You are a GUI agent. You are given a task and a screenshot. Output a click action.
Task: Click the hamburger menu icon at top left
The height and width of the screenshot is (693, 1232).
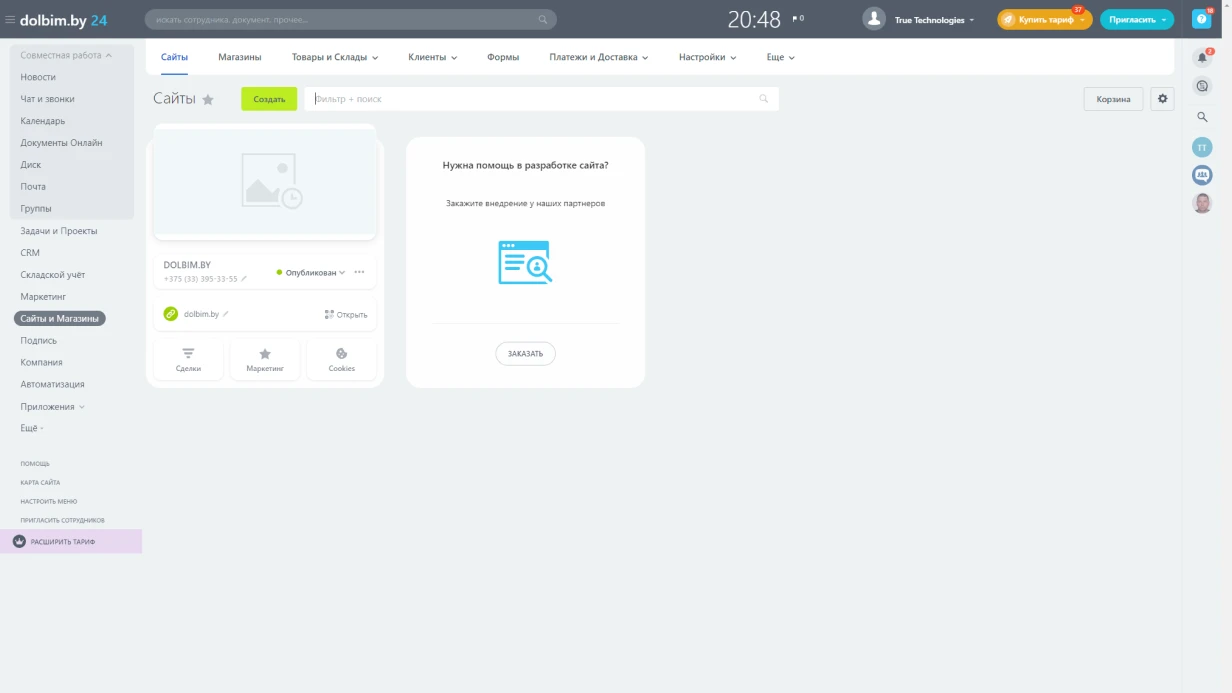coord(10,20)
